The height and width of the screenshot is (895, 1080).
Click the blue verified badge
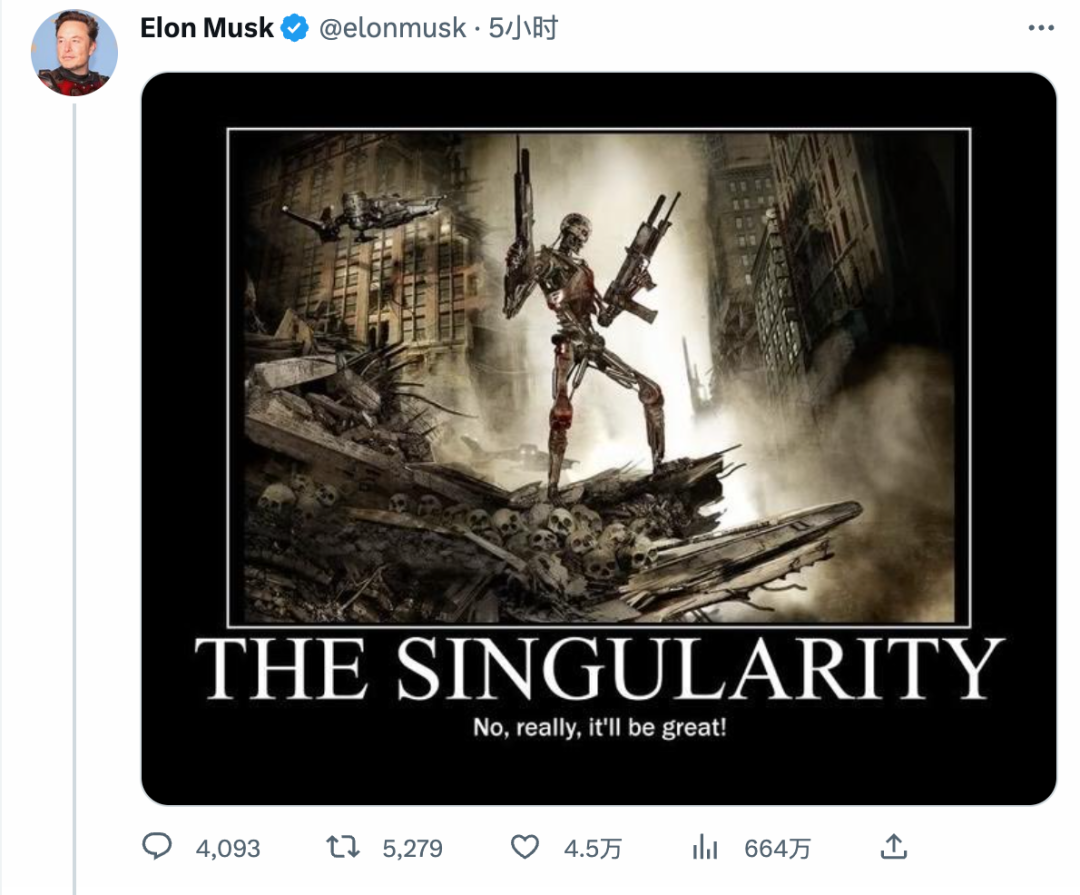pos(294,29)
